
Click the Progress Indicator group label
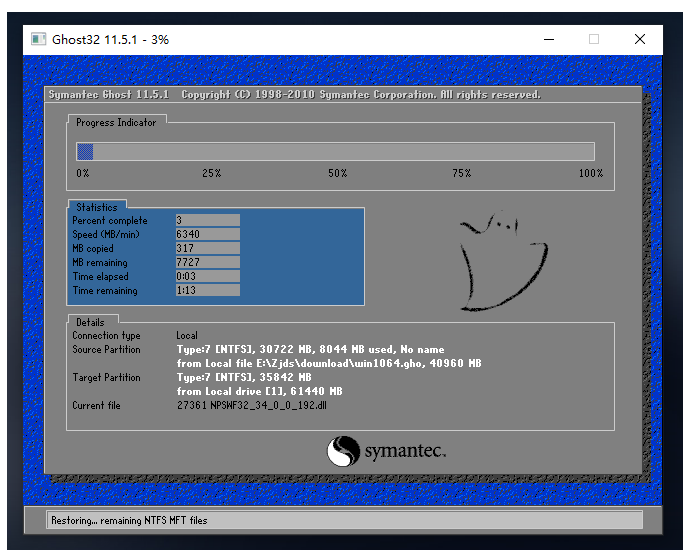point(116,122)
